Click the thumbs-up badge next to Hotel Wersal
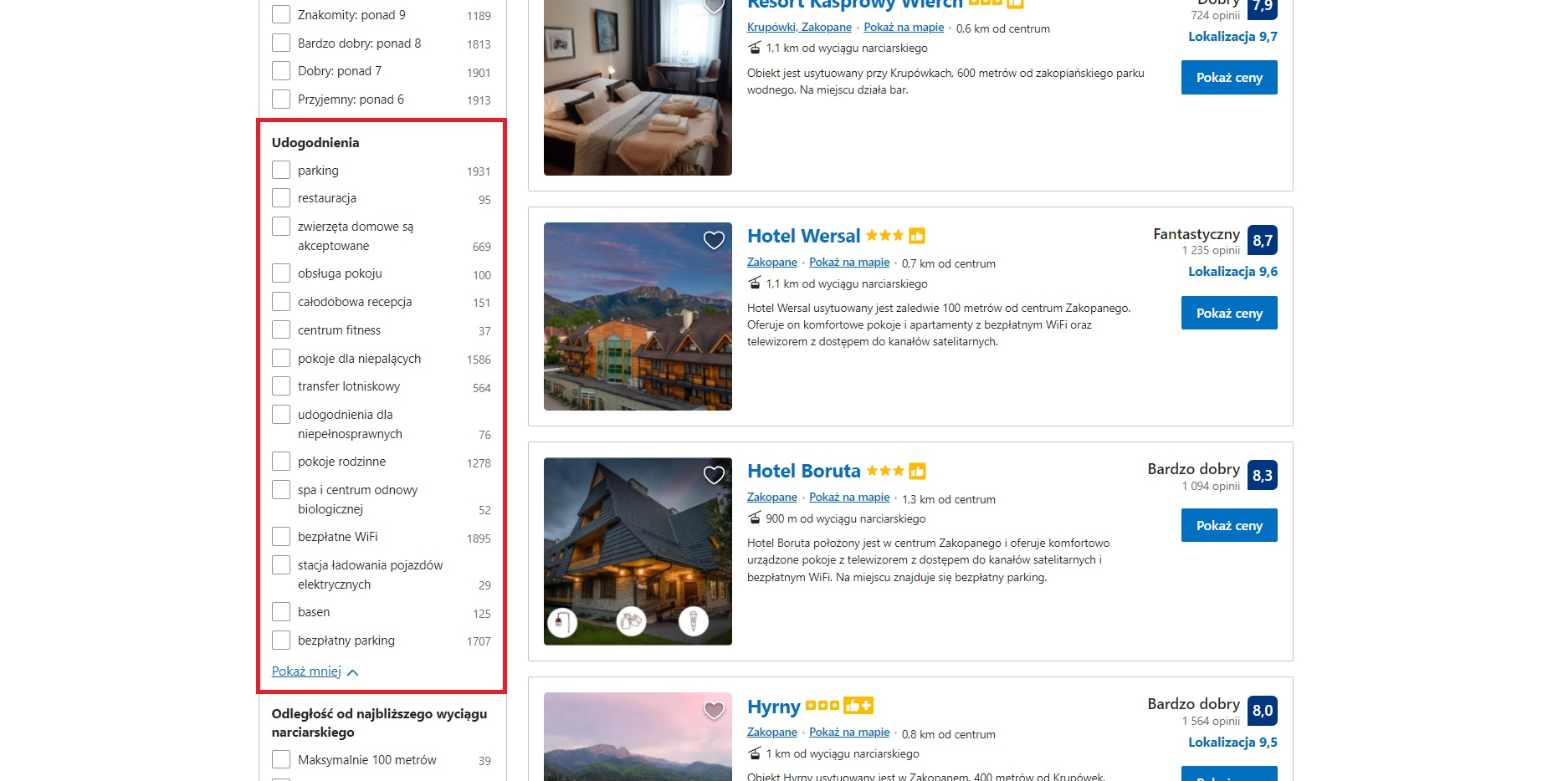The height and width of the screenshot is (781, 1568). [917, 236]
